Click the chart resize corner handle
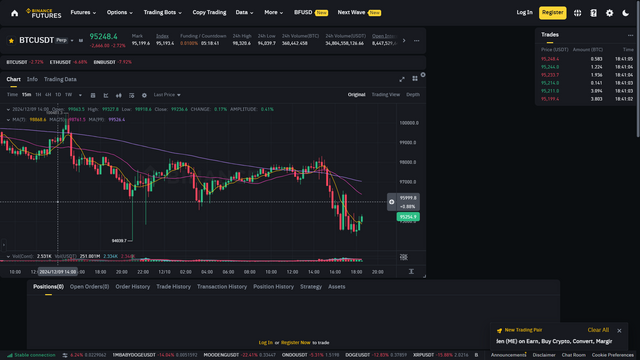 (424, 276)
